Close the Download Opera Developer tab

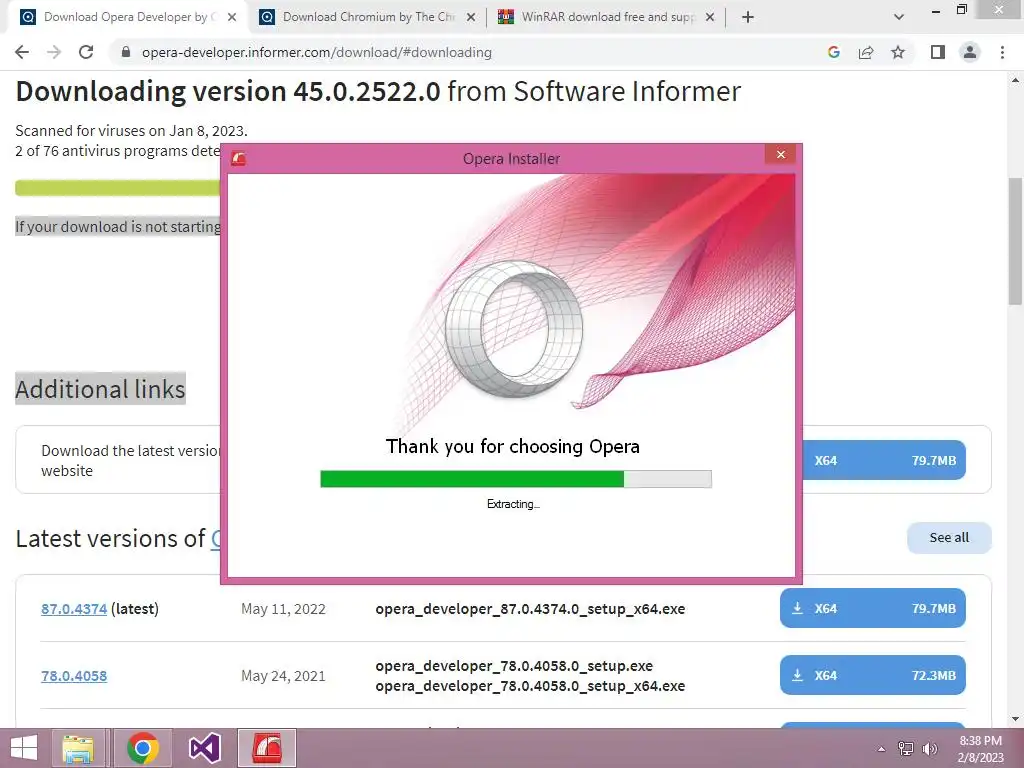point(232,17)
